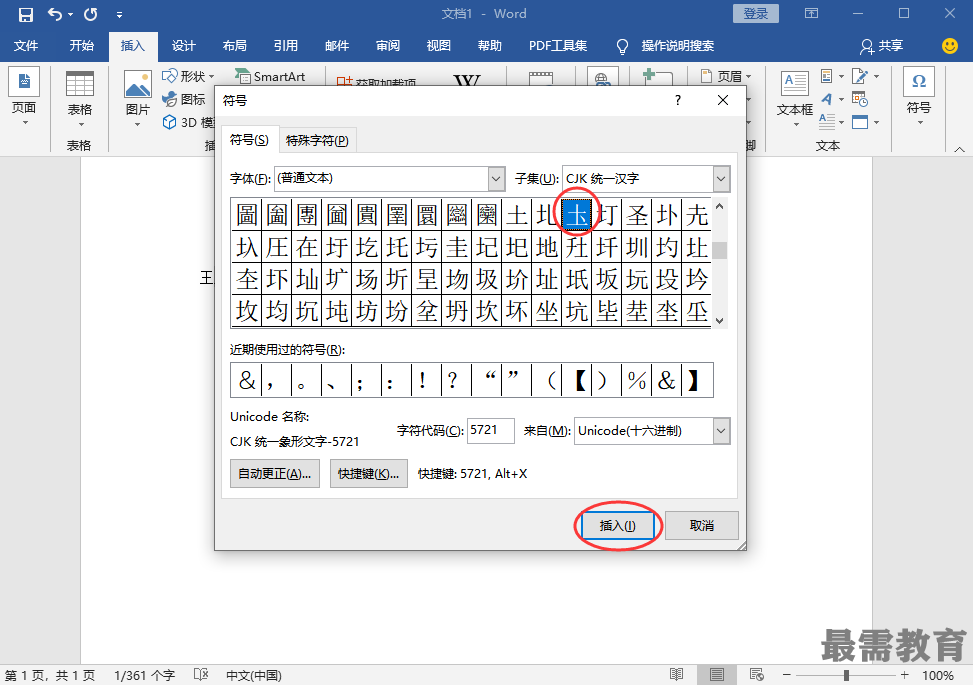Click the symbol grid scrollbar up arrow

point(720,206)
